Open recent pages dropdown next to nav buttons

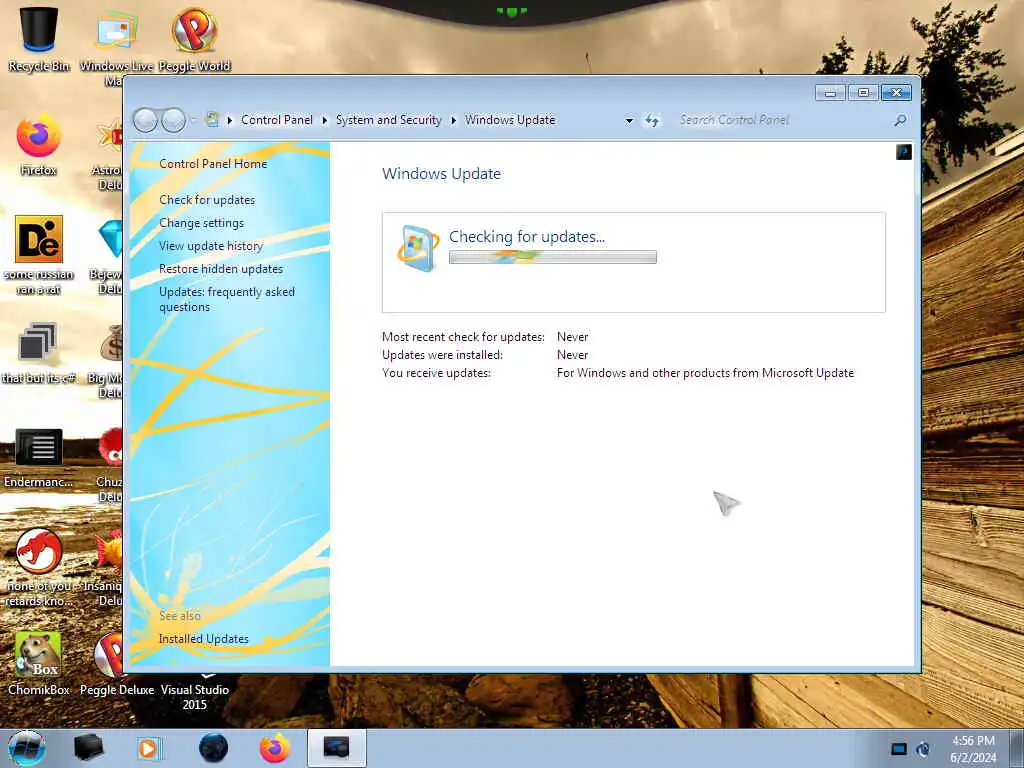click(x=193, y=121)
